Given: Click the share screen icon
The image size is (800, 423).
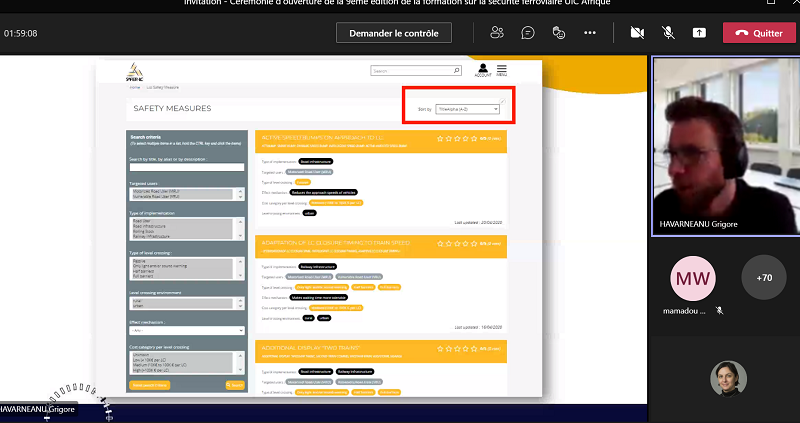Looking at the screenshot, I should (x=699, y=33).
